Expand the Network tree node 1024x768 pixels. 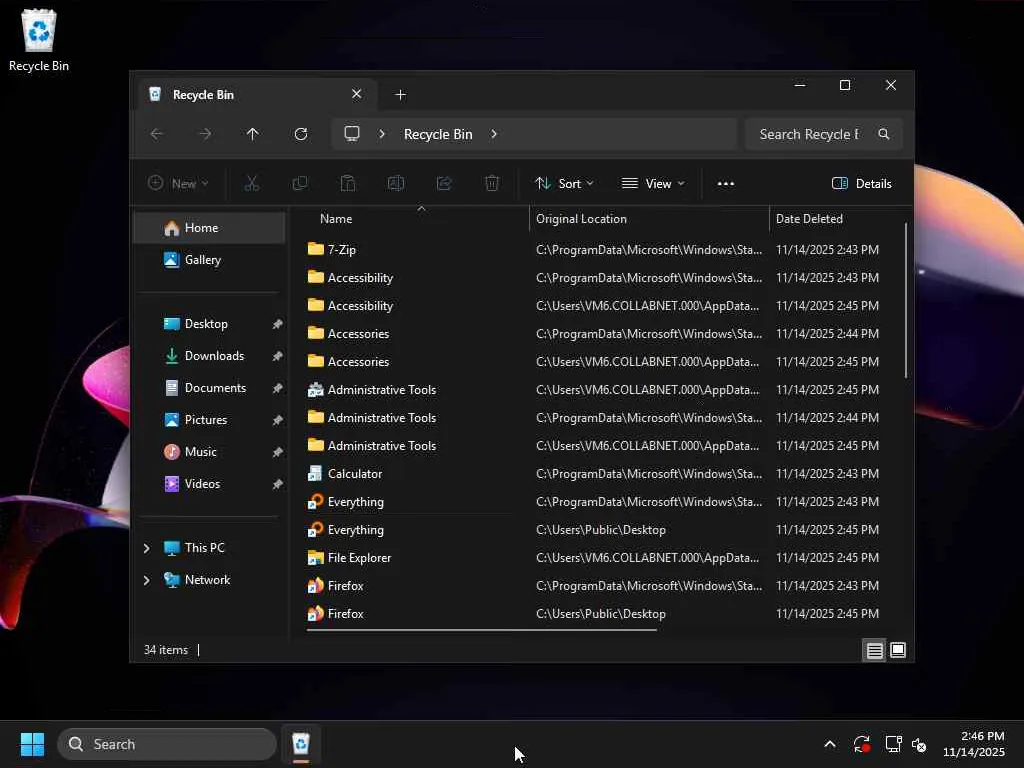(146, 580)
